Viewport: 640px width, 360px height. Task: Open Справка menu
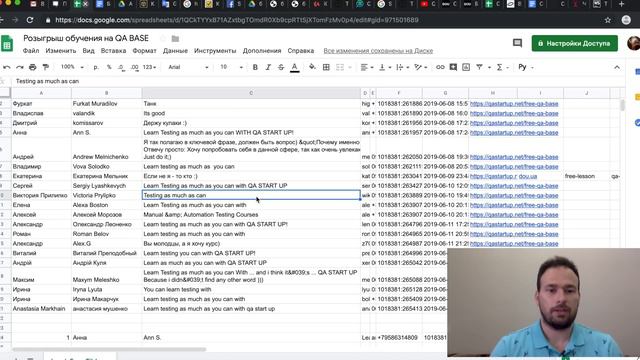[x=301, y=51]
